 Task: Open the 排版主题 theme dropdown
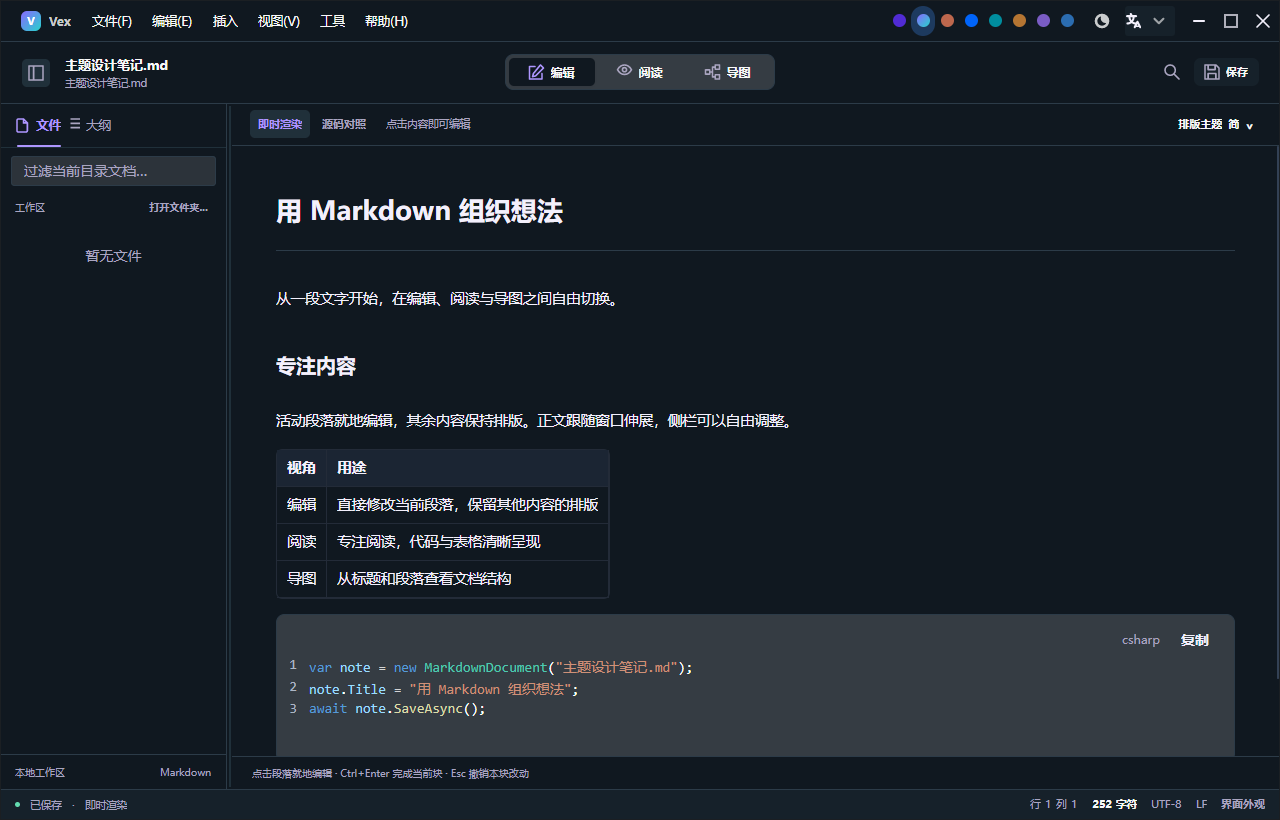pos(1216,124)
